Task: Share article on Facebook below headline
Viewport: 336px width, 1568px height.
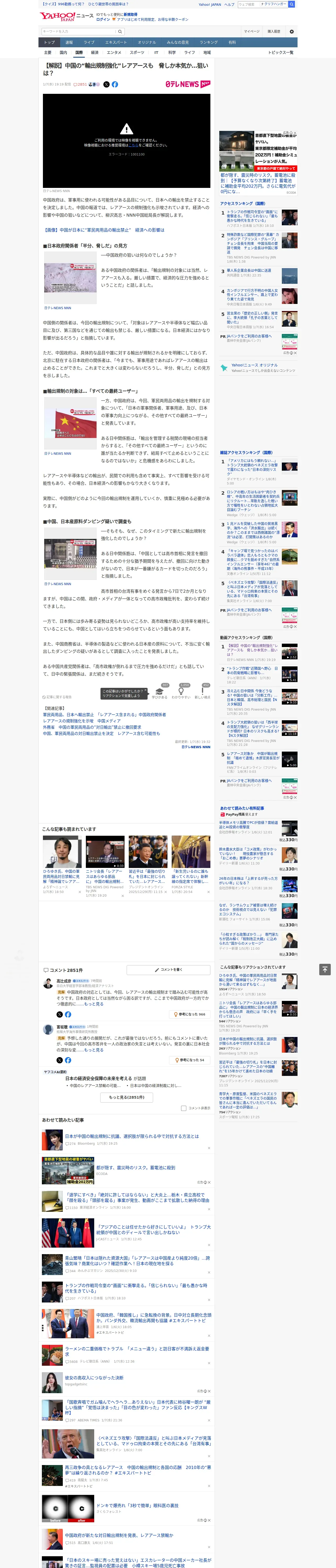Action: (115, 85)
